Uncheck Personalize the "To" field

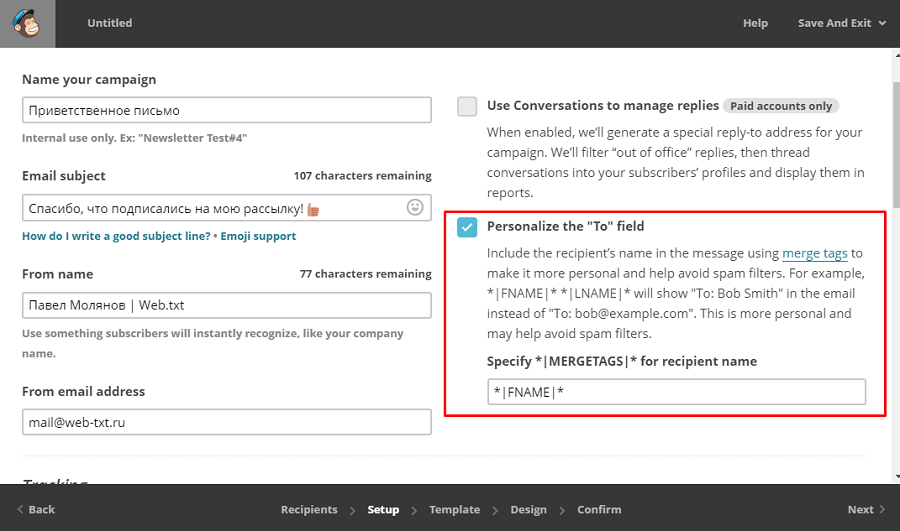[x=467, y=227]
